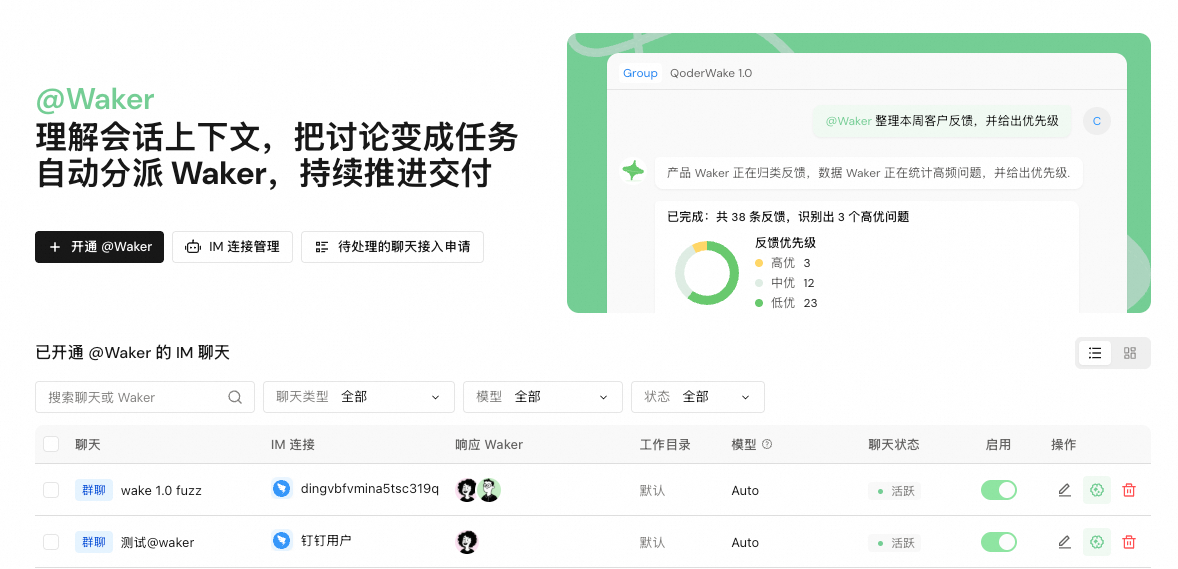The width and height of the screenshot is (1178, 569).
Task: Open the 聊天类型 filter dropdown
Action: (358, 397)
